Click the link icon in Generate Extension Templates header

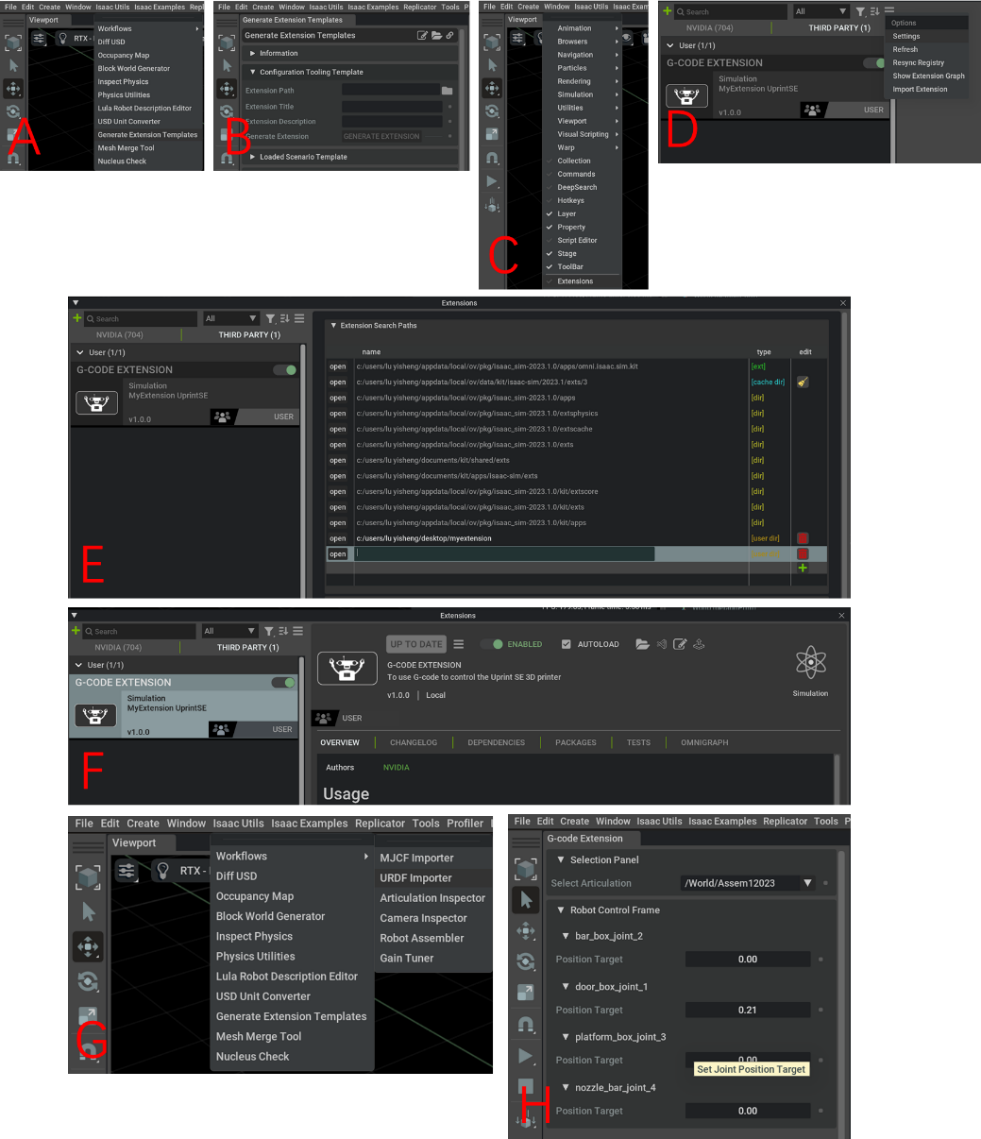pyautogui.click(x=450, y=35)
